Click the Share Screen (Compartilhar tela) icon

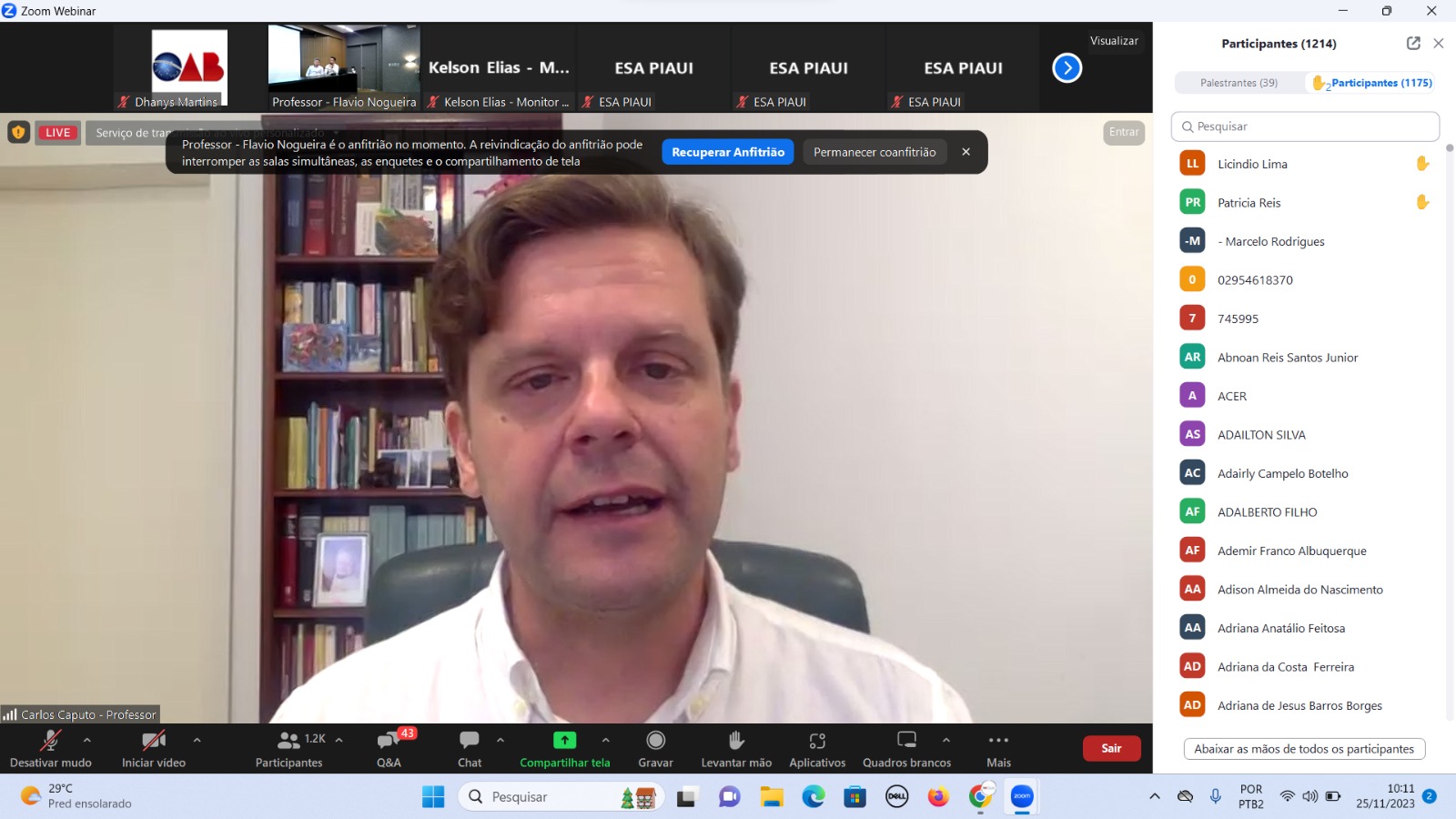pos(564,741)
